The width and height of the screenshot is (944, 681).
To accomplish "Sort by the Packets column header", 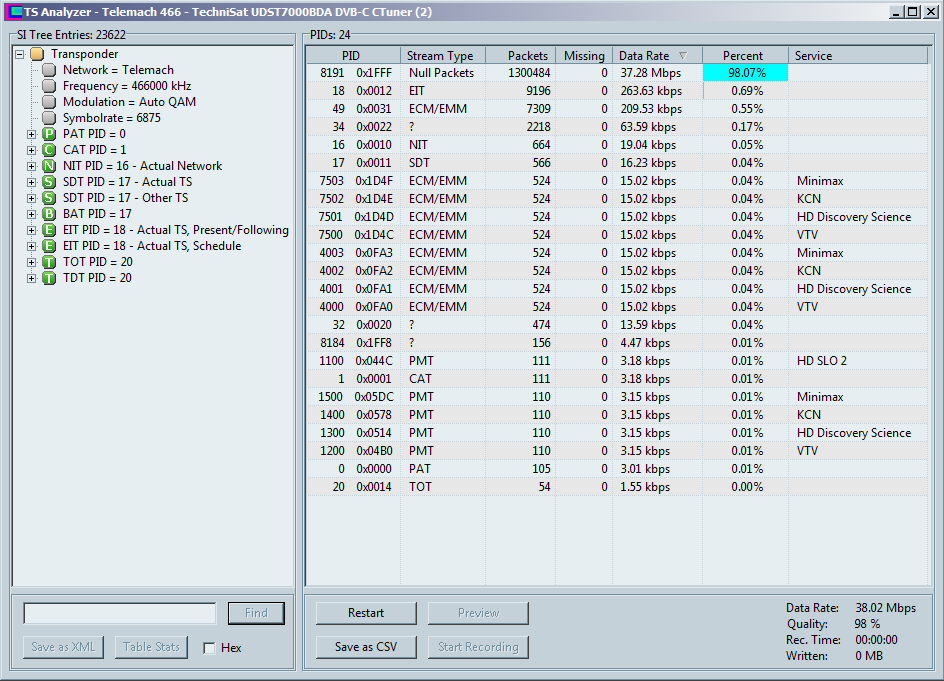I will click(x=521, y=55).
